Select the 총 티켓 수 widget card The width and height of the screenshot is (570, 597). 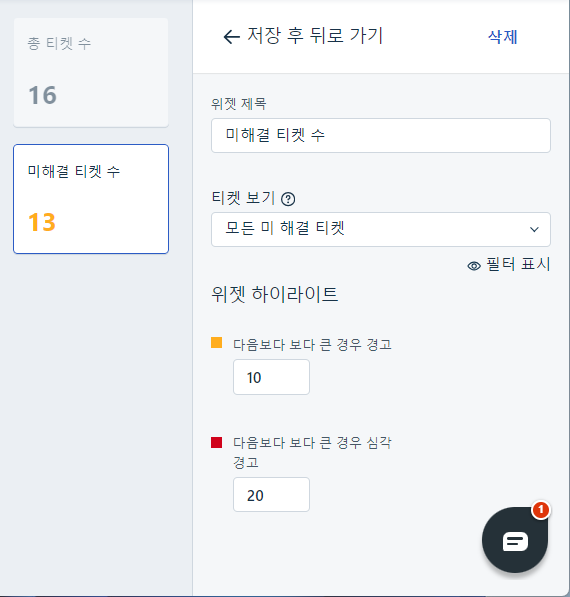pos(91,72)
